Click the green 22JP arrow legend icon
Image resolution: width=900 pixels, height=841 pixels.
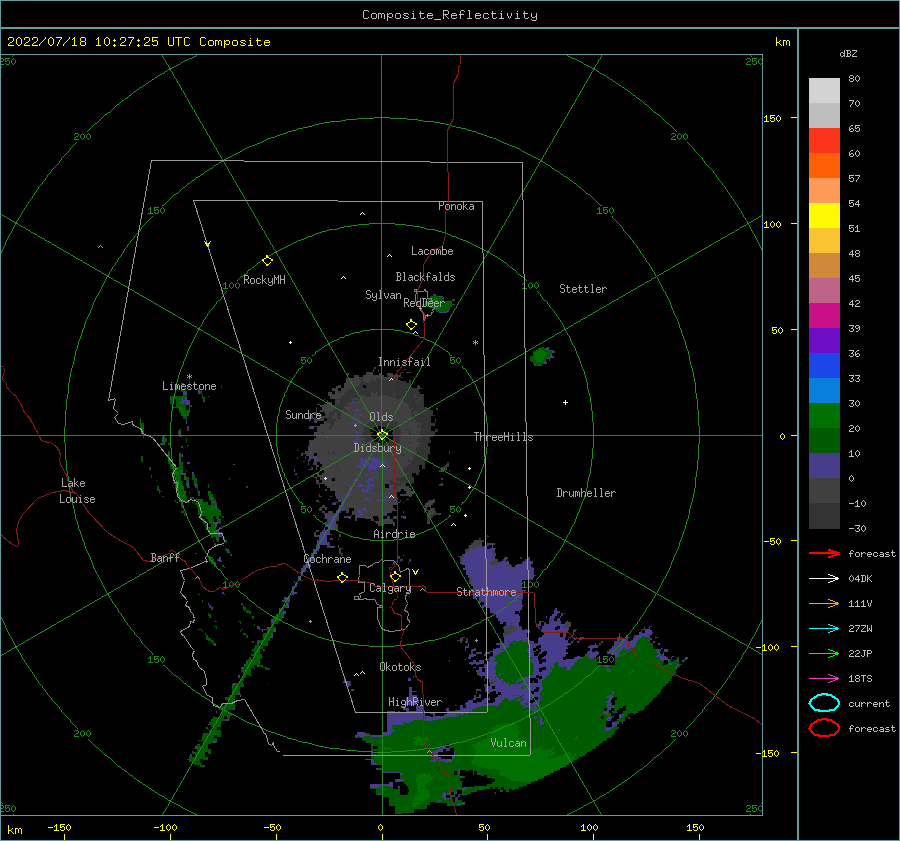(824, 653)
